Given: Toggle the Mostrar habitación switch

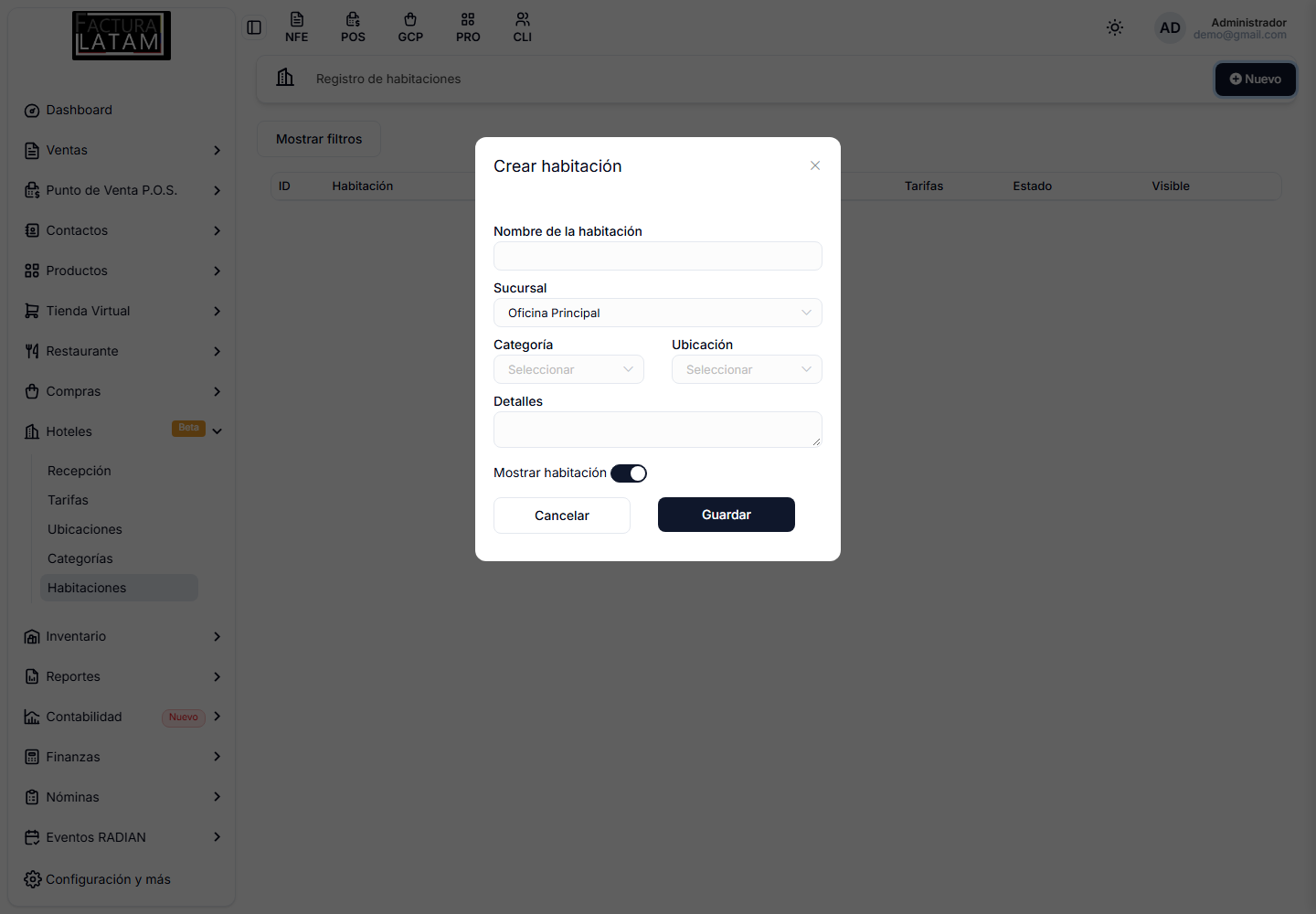Looking at the screenshot, I should [629, 473].
